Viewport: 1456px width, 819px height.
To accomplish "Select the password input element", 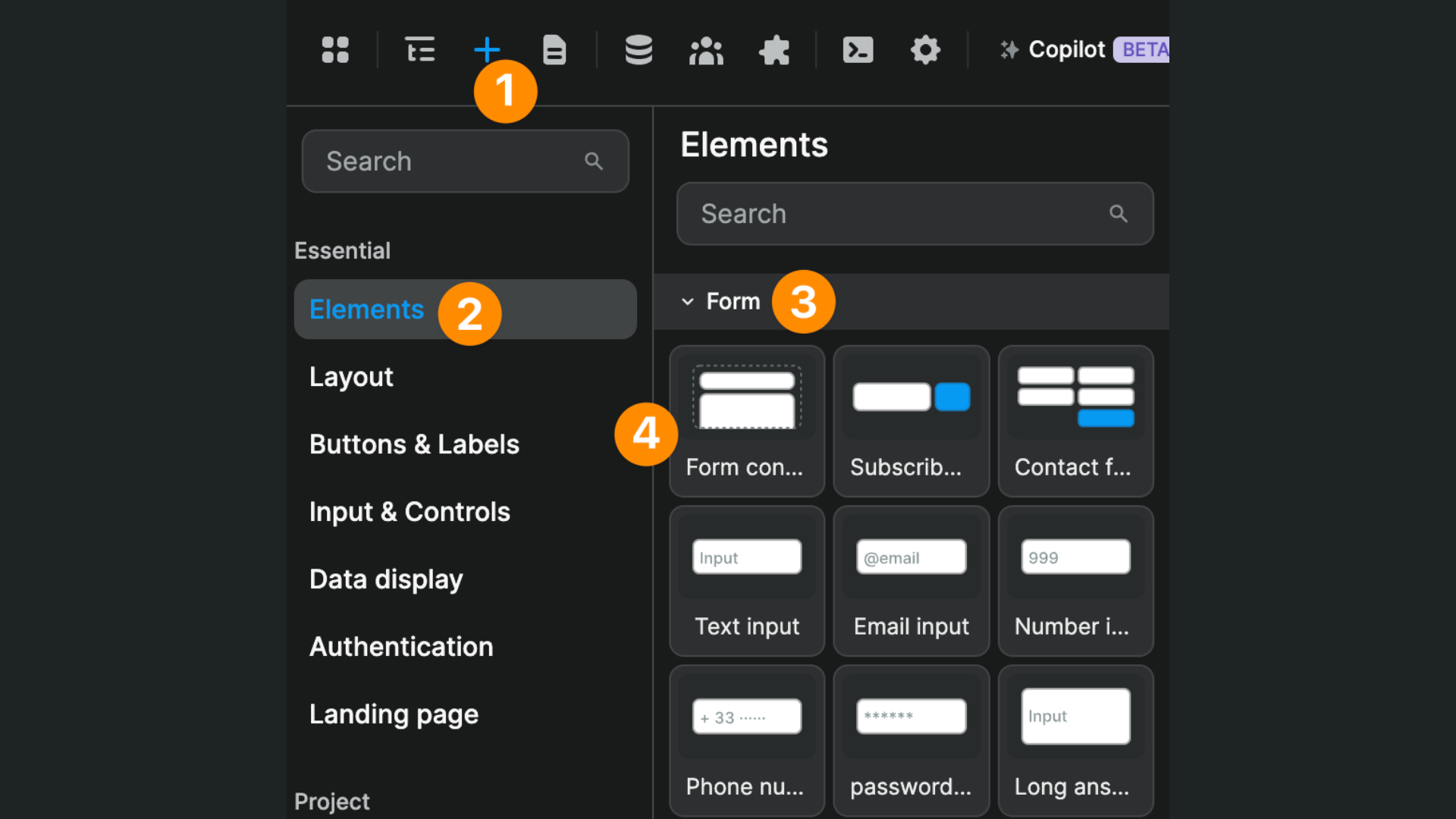I will 910,741.
